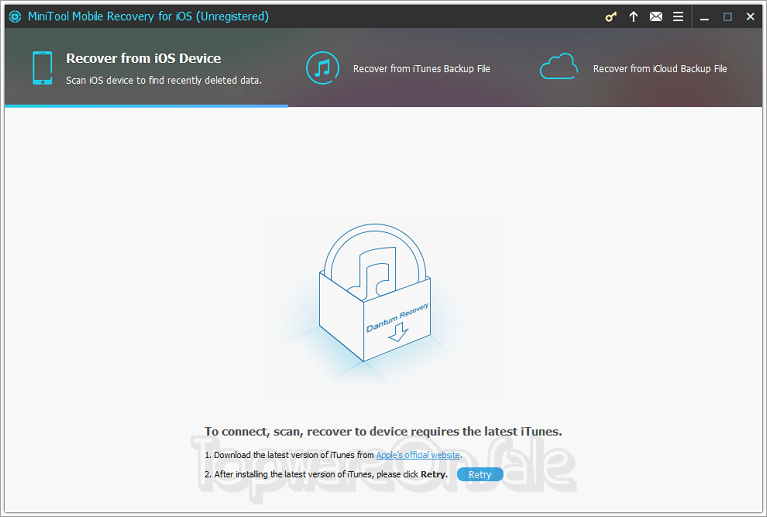Click the iOS phone device icon
This screenshot has height=517, width=767.
point(43,68)
